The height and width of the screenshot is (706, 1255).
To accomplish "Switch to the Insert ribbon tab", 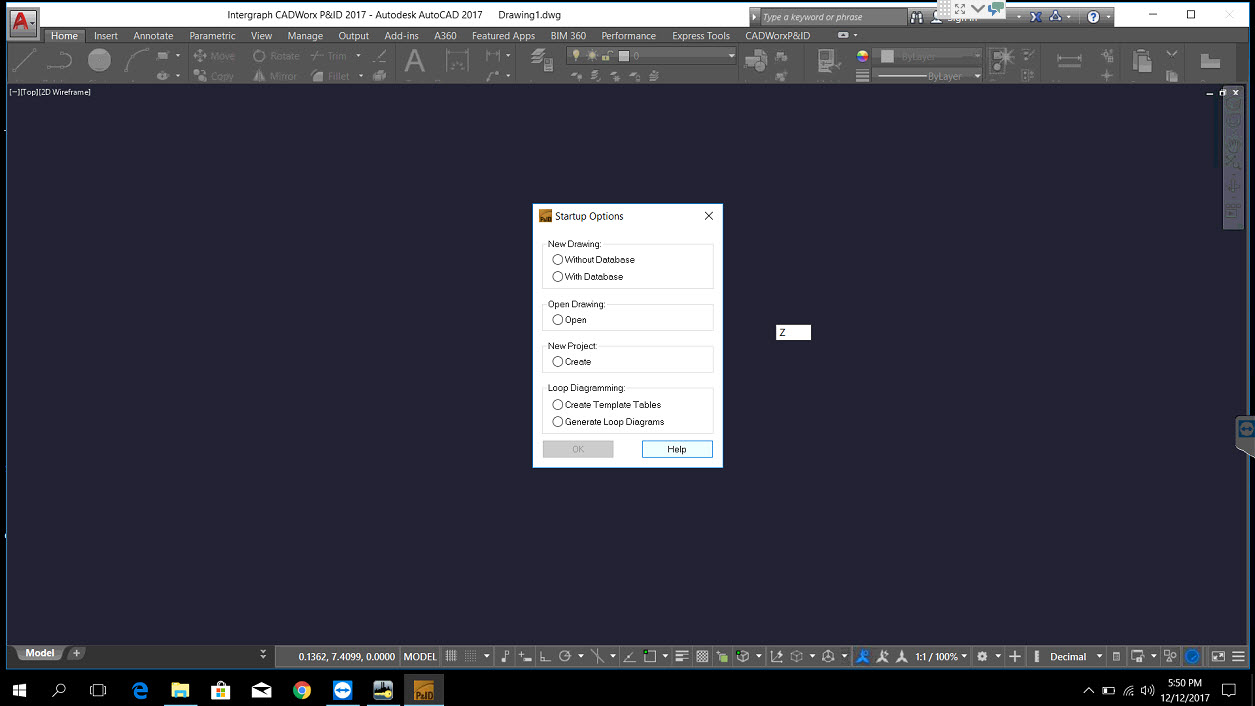I will click(x=106, y=36).
